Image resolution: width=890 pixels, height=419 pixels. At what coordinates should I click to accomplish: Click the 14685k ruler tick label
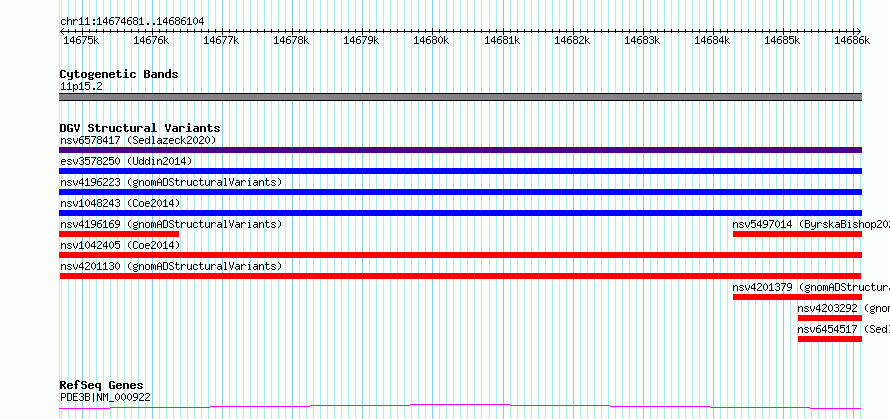click(782, 40)
